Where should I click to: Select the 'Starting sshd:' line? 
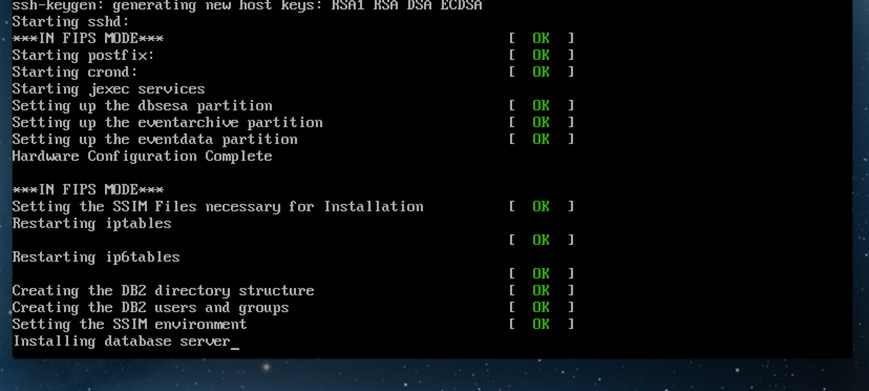coord(70,22)
